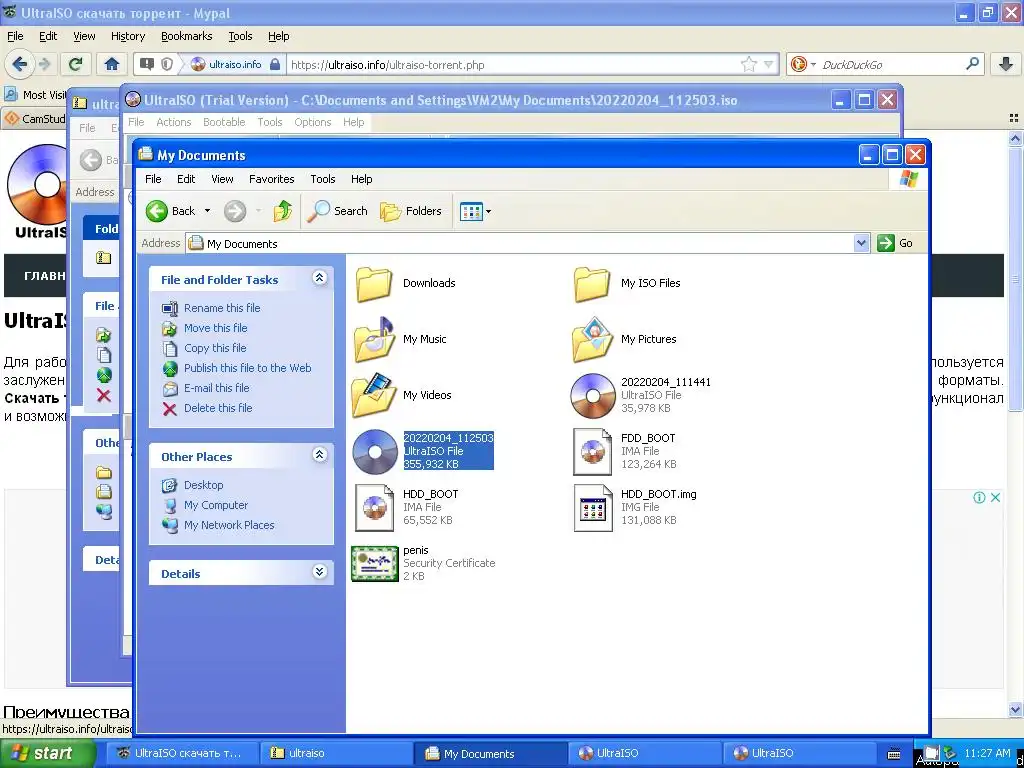
Task: Select the 20220204_111441 UltraISO file icon
Action: tap(592, 395)
